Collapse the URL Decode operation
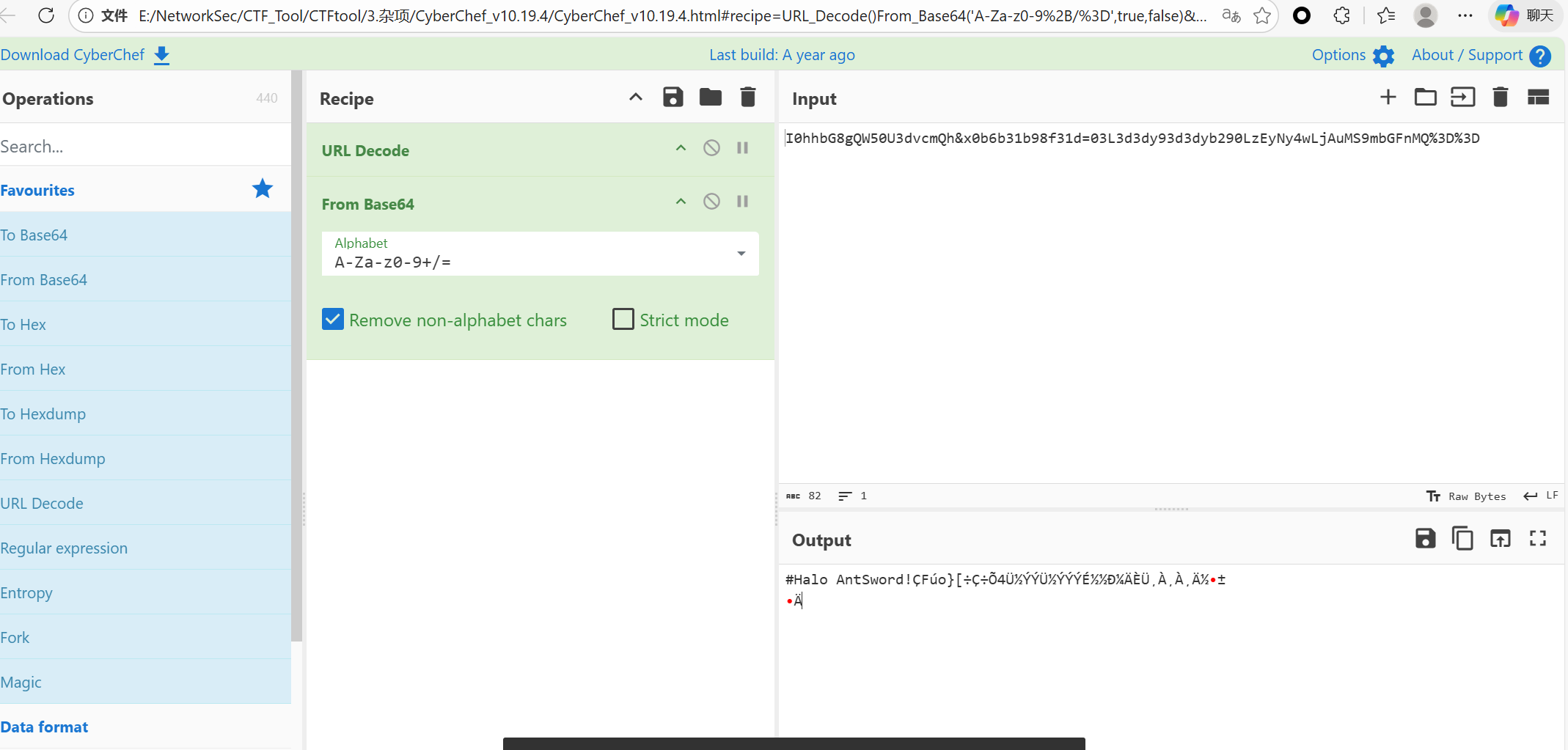The height and width of the screenshot is (750, 1568). coord(681,148)
